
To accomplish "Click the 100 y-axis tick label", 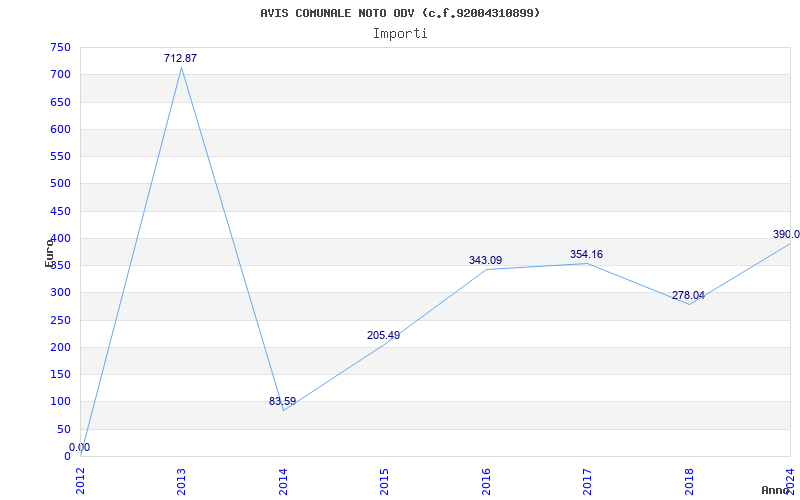I will pos(60,402).
